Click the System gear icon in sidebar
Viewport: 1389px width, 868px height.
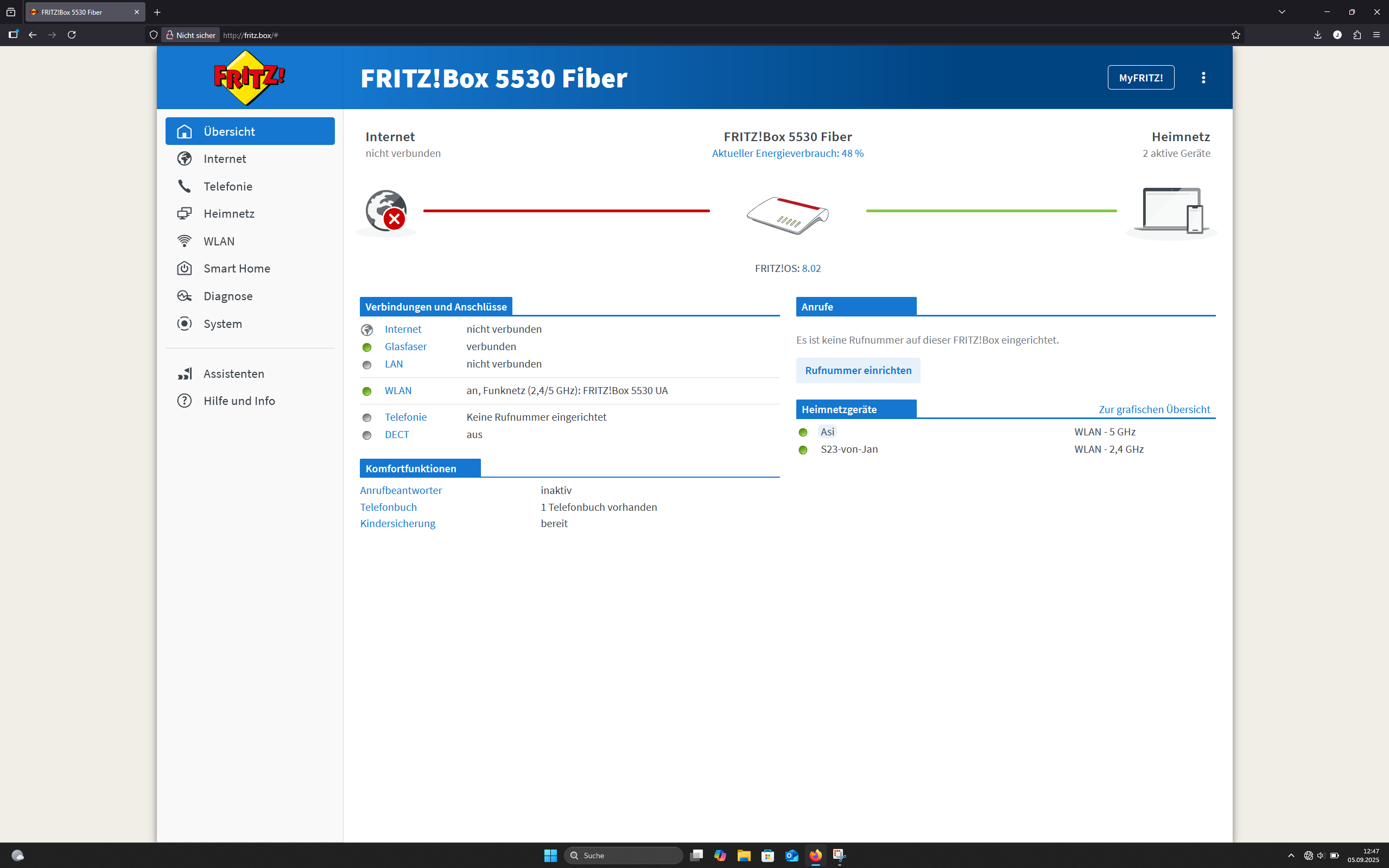coord(184,323)
